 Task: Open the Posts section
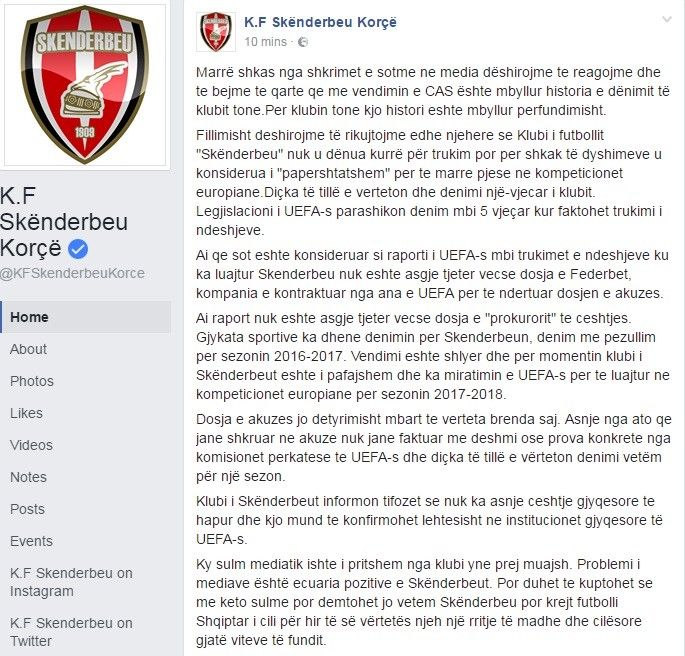pos(27,509)
